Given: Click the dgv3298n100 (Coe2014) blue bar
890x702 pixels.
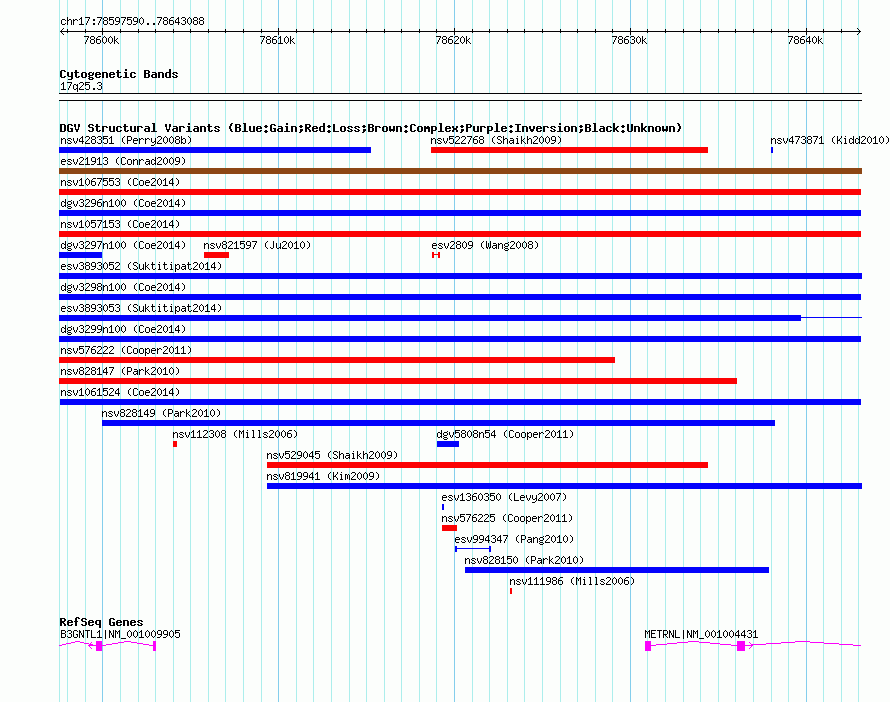Looking at the screenshot, I should 460,297.
